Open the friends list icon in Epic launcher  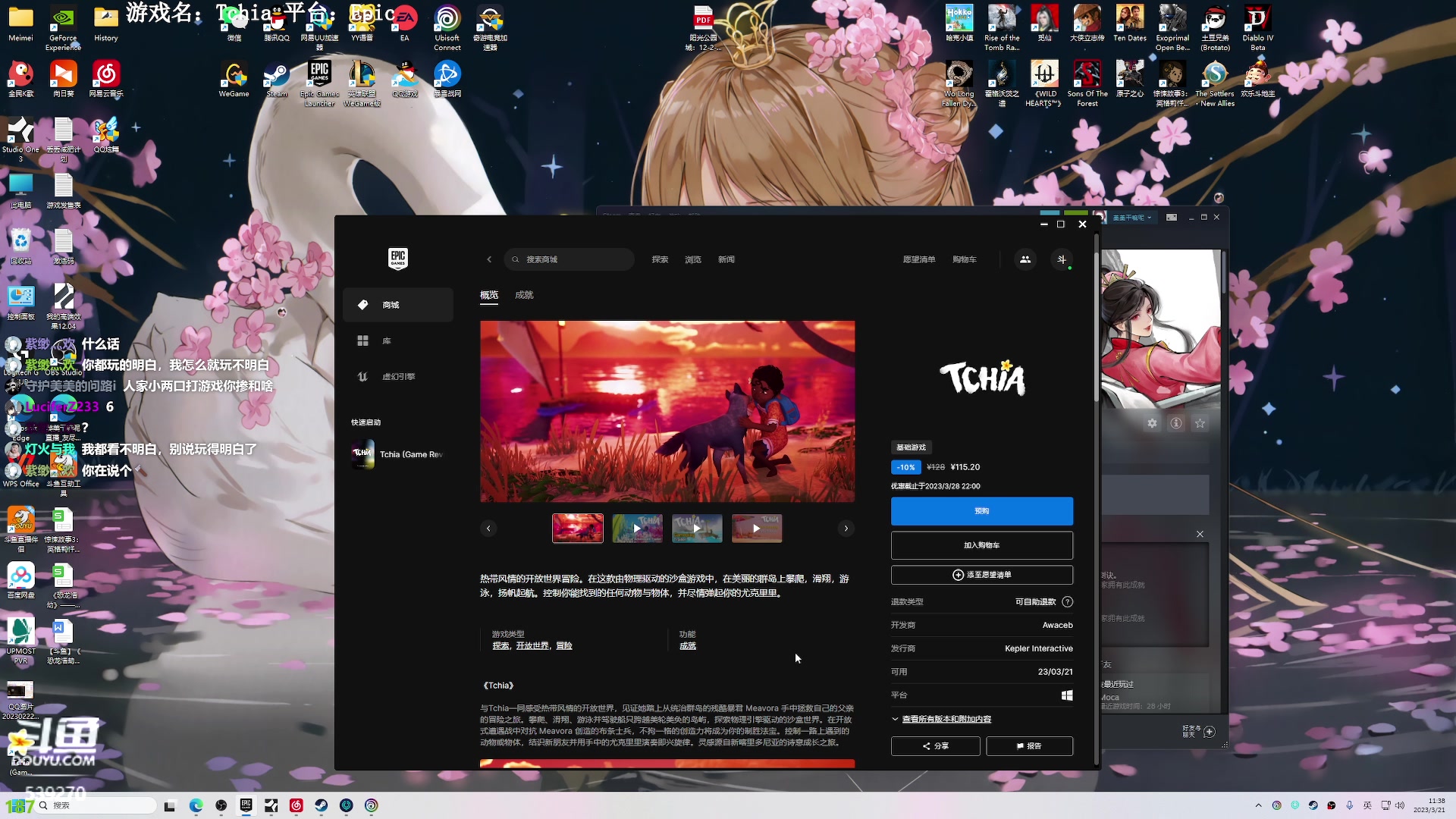click(1025, 259)
